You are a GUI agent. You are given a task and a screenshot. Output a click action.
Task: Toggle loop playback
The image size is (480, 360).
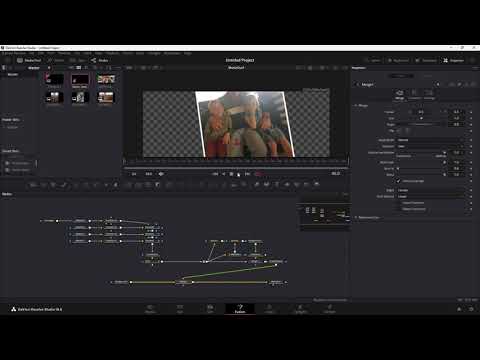coord(259,174)
